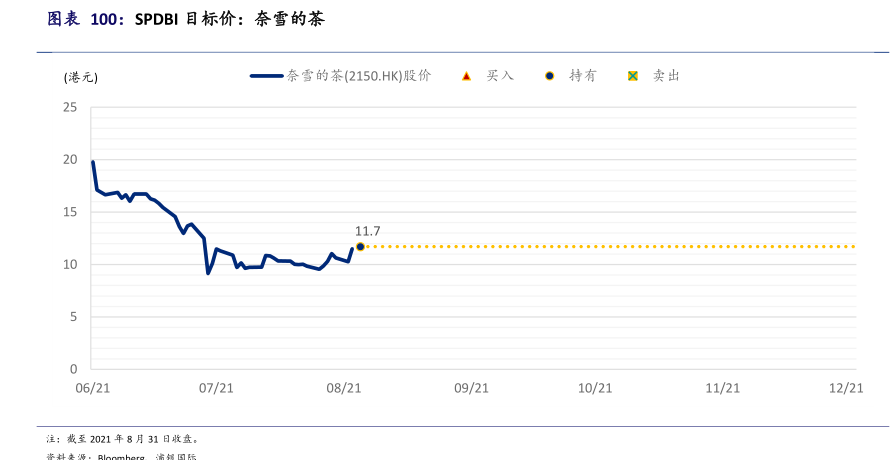Viewport: 894px width, 460px height.
Task: Click the 15 y-axis label
Action: [70, 212]
